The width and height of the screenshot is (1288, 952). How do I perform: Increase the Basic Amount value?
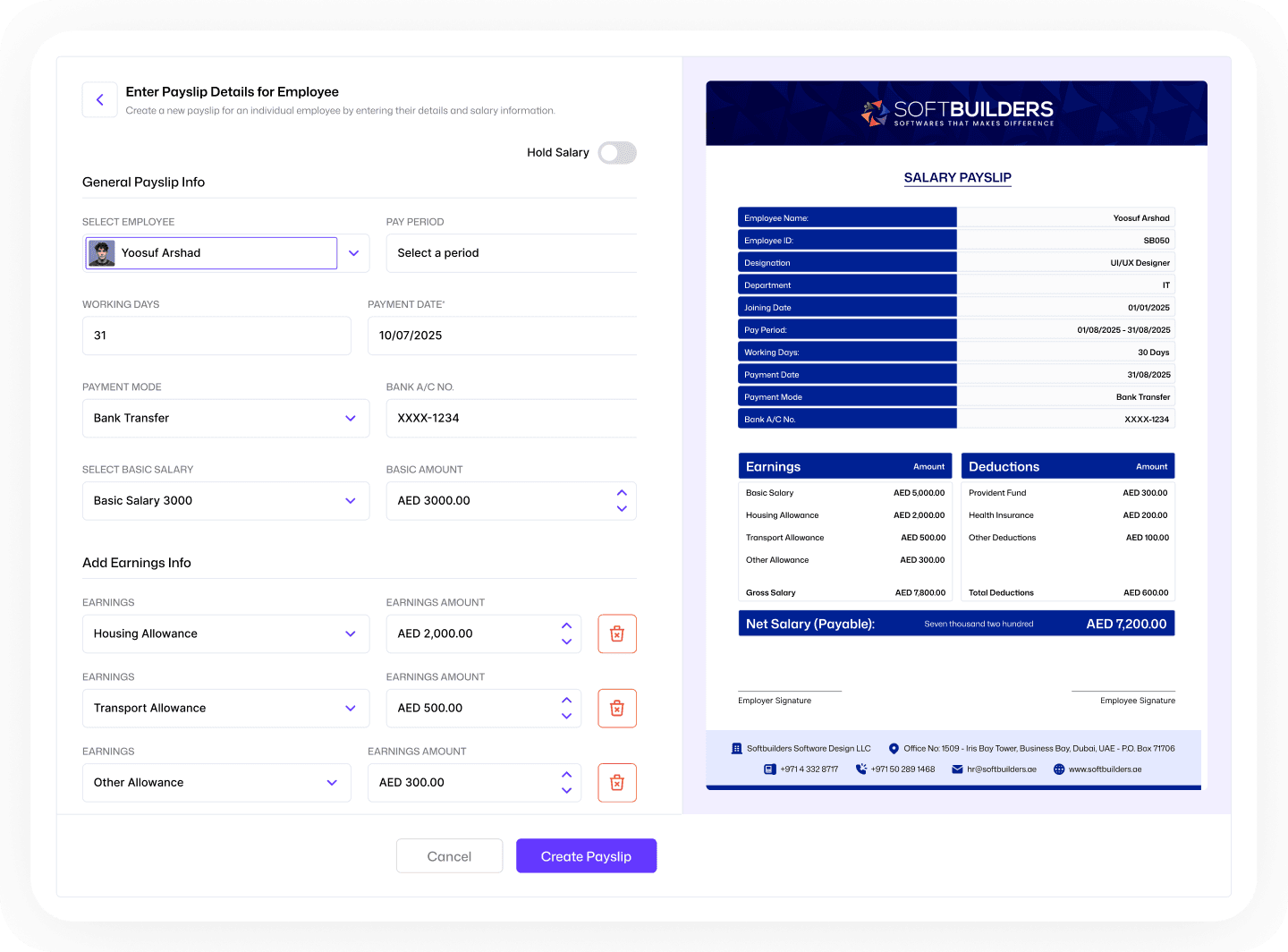[x=622, y=493]
